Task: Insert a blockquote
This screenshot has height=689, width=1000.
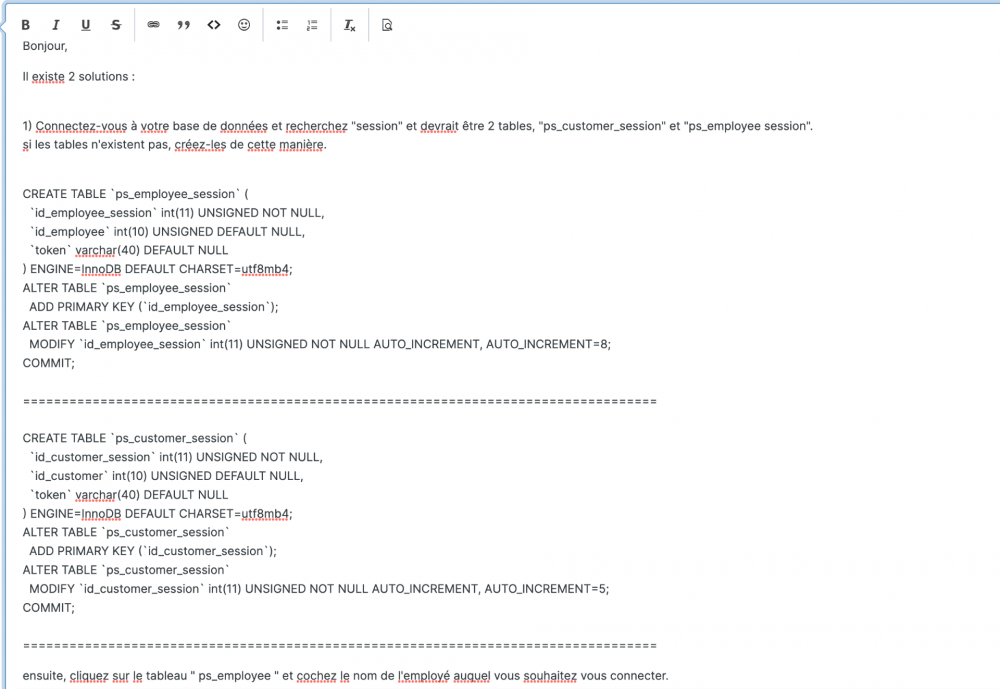Action: [x=184, y=24]
